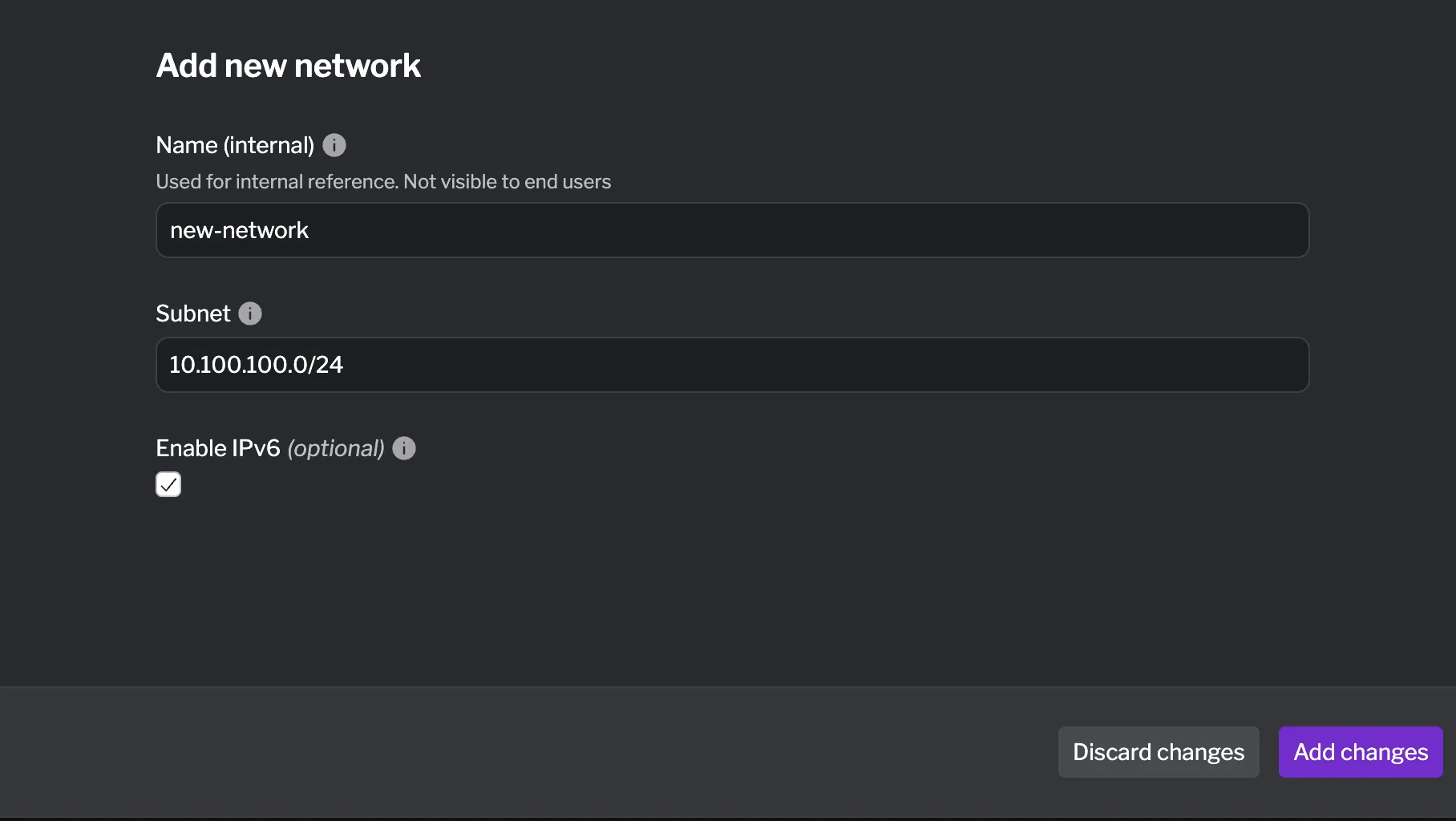This screenshot has width=1456, height=821.
Task: Click the Add new network heading
Action: (288, 64)
